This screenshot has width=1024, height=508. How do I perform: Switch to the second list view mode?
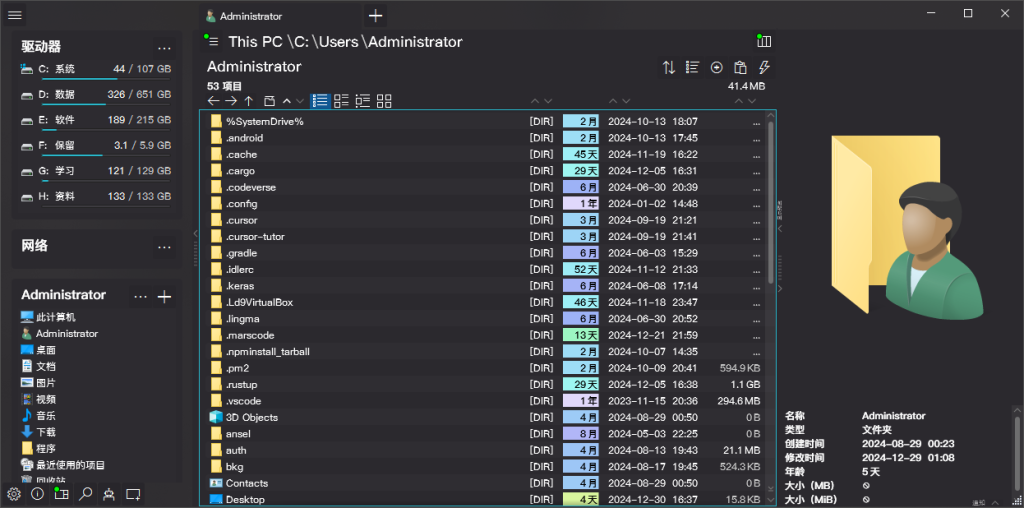coord(342,101)
